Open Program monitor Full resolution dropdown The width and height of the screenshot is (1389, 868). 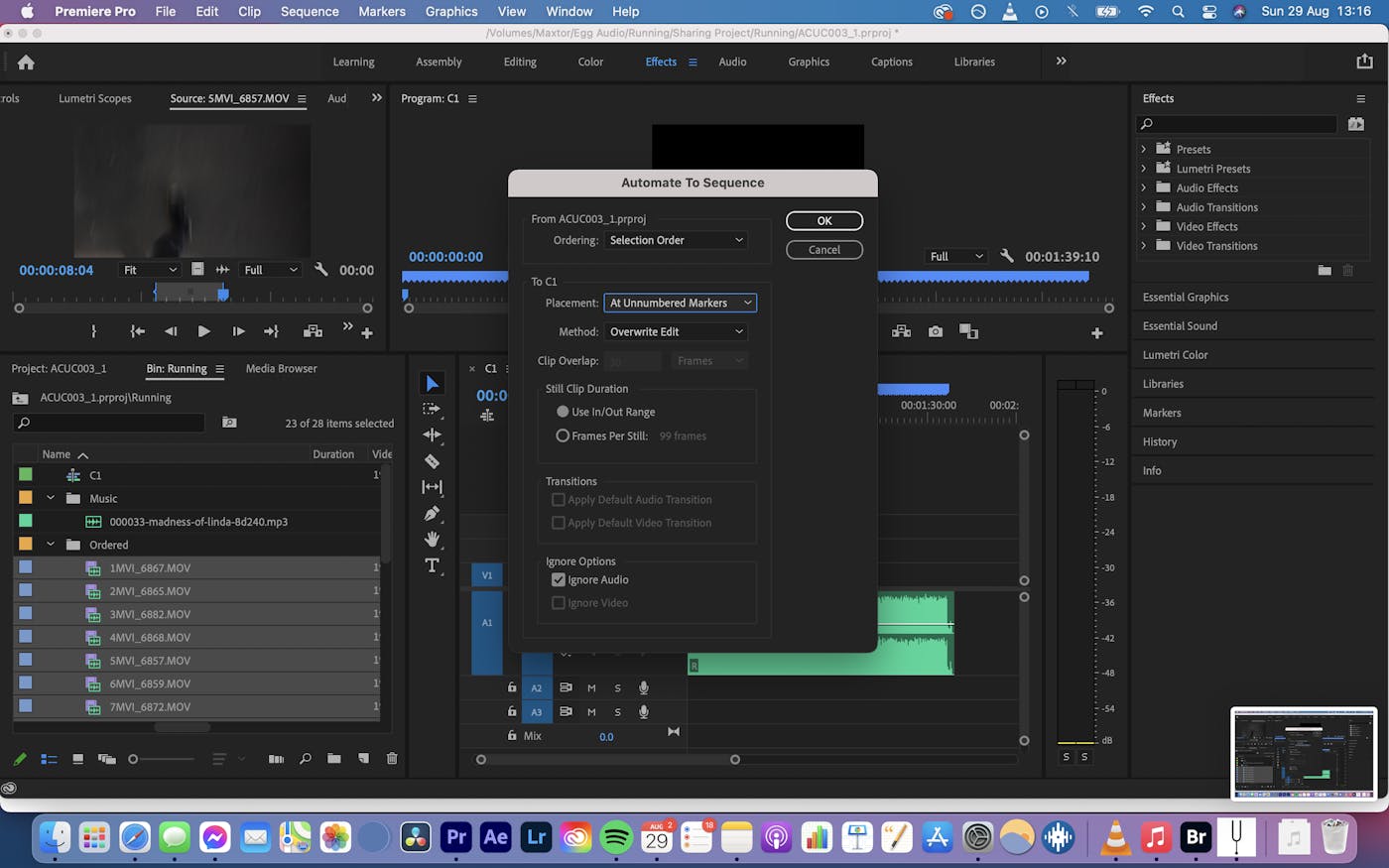(956, 256)
